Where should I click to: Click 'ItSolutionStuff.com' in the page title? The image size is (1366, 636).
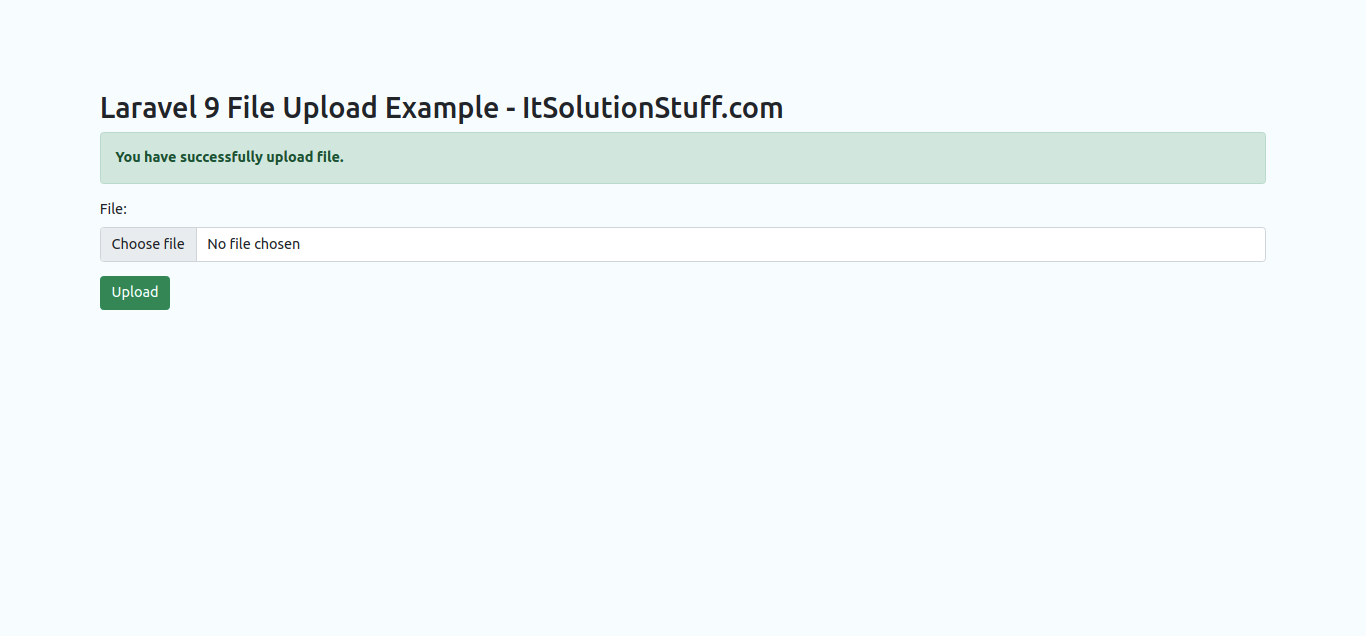pyautogui.click(x=652, y=108)
